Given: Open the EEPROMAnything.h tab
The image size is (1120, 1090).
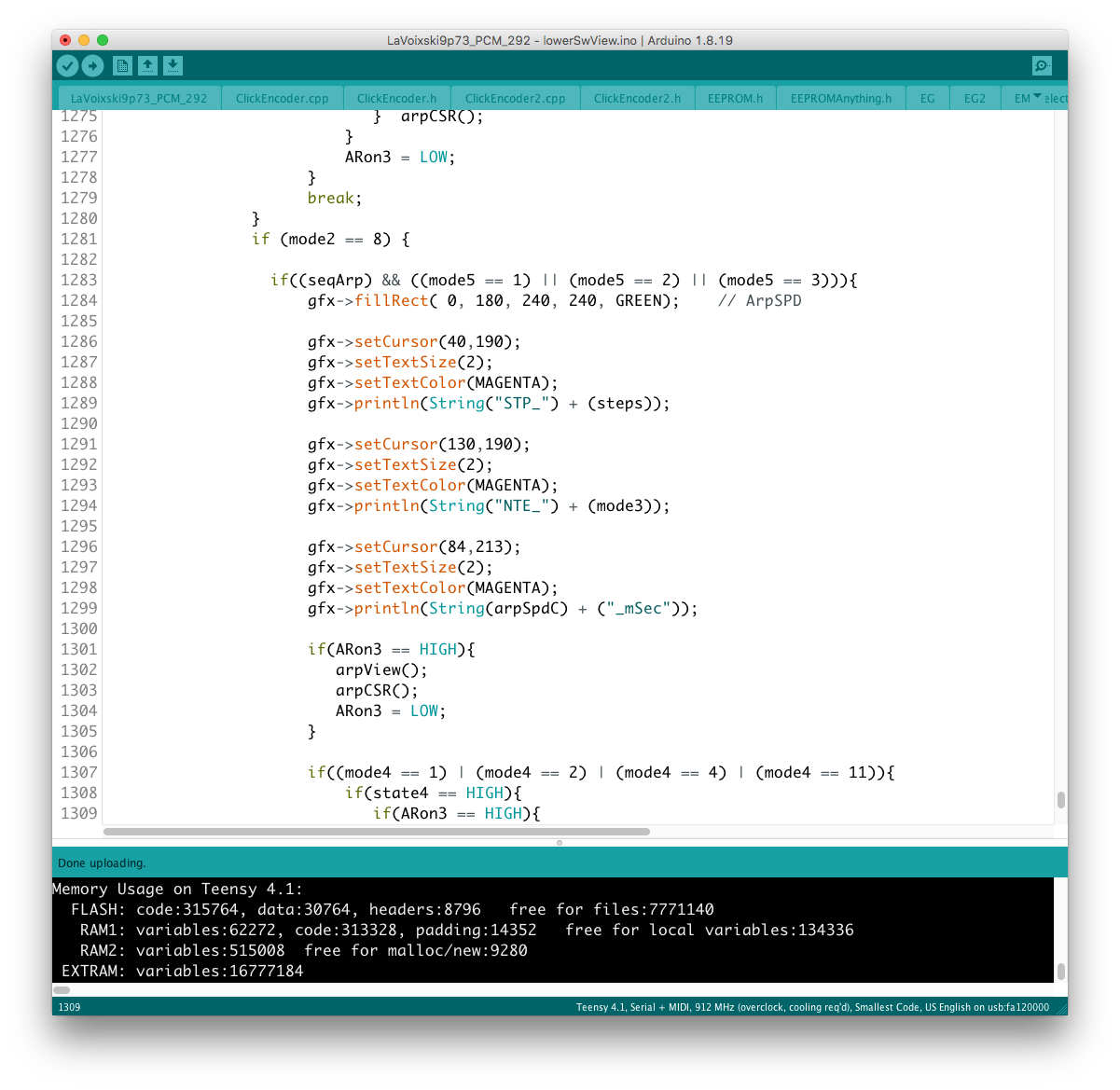Looking at the screenshot, I should coord(840,98).
